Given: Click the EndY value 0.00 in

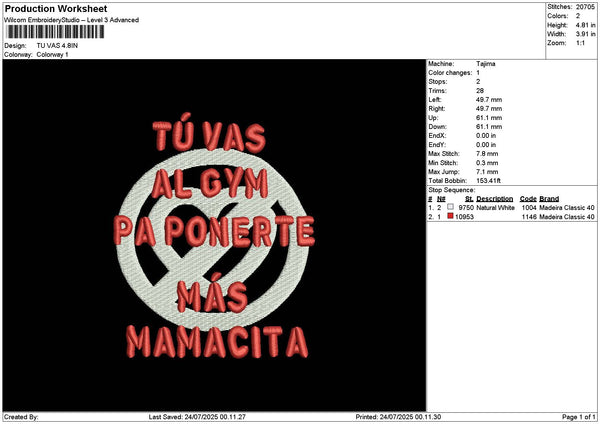Looking at the screenshot, I should pos(486,145).
